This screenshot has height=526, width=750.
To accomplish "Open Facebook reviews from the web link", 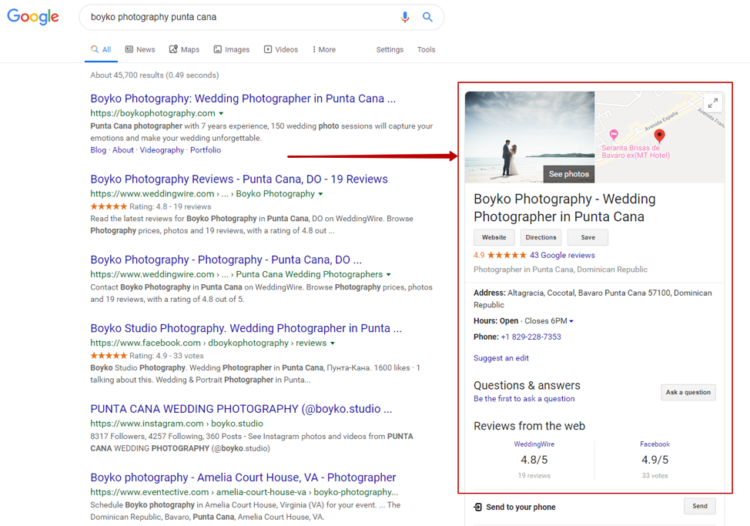I will tap(655, 444).
